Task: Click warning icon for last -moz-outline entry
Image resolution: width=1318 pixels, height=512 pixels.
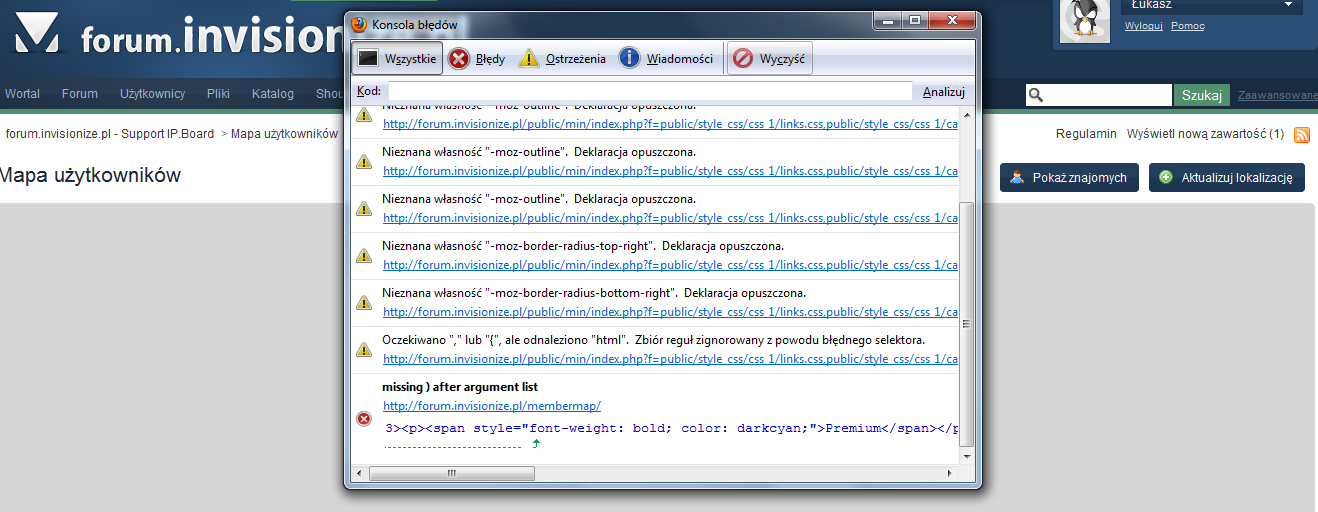Action: tap(365, 209)
